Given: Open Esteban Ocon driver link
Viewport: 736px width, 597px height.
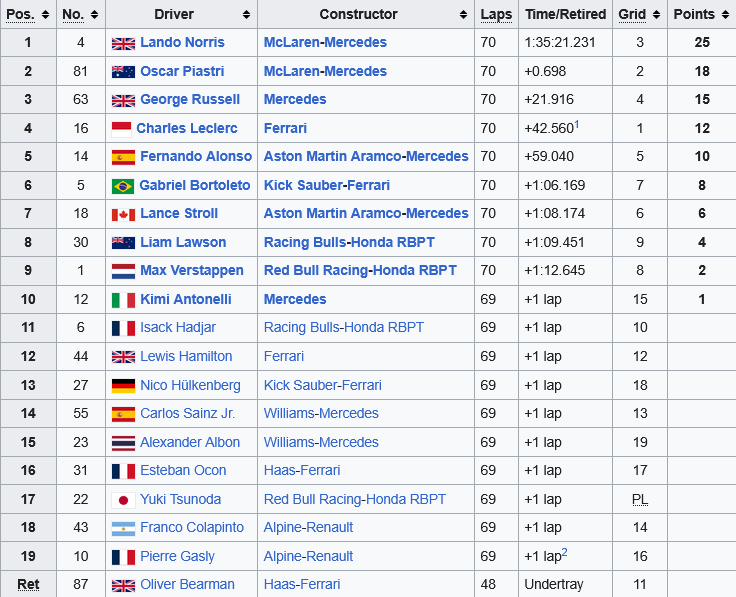Looking at the screenshot, I should [183, 470].
